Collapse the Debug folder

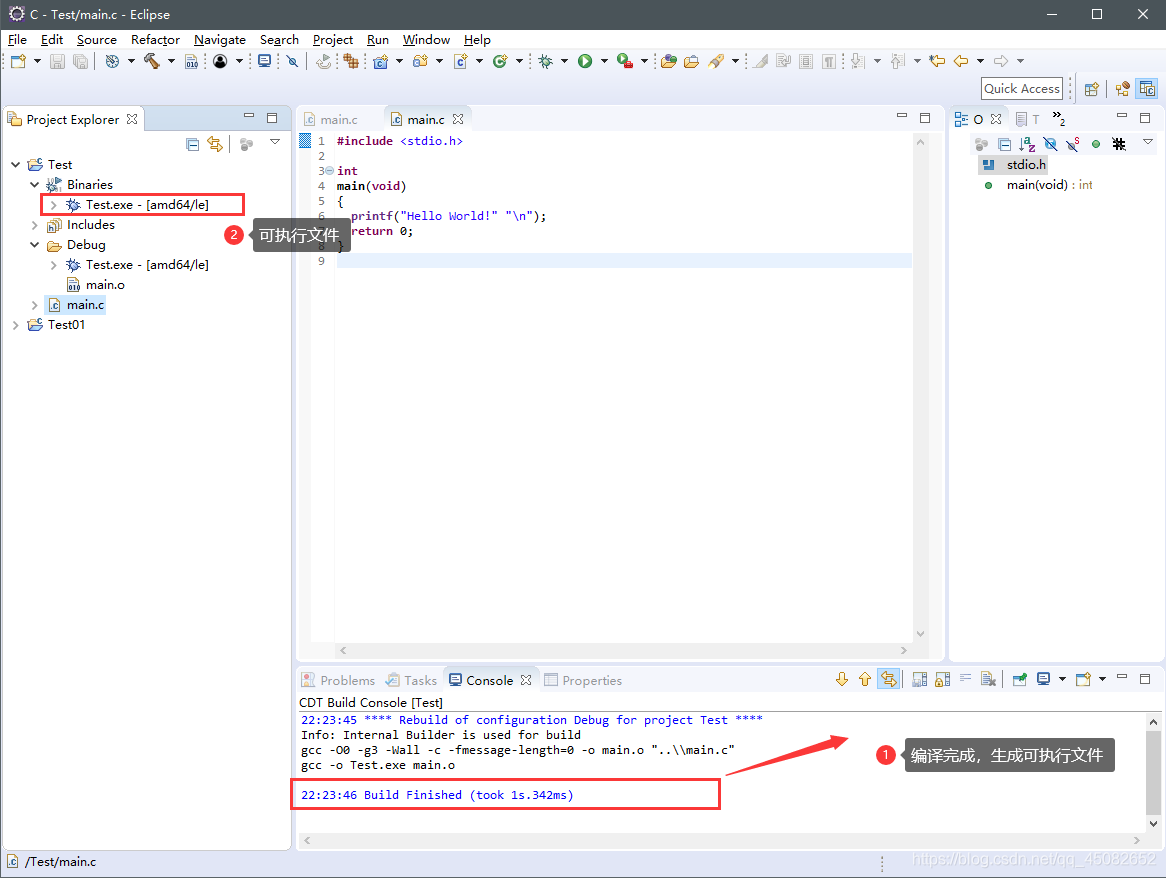pyautogui.click(x=34, y=245)
